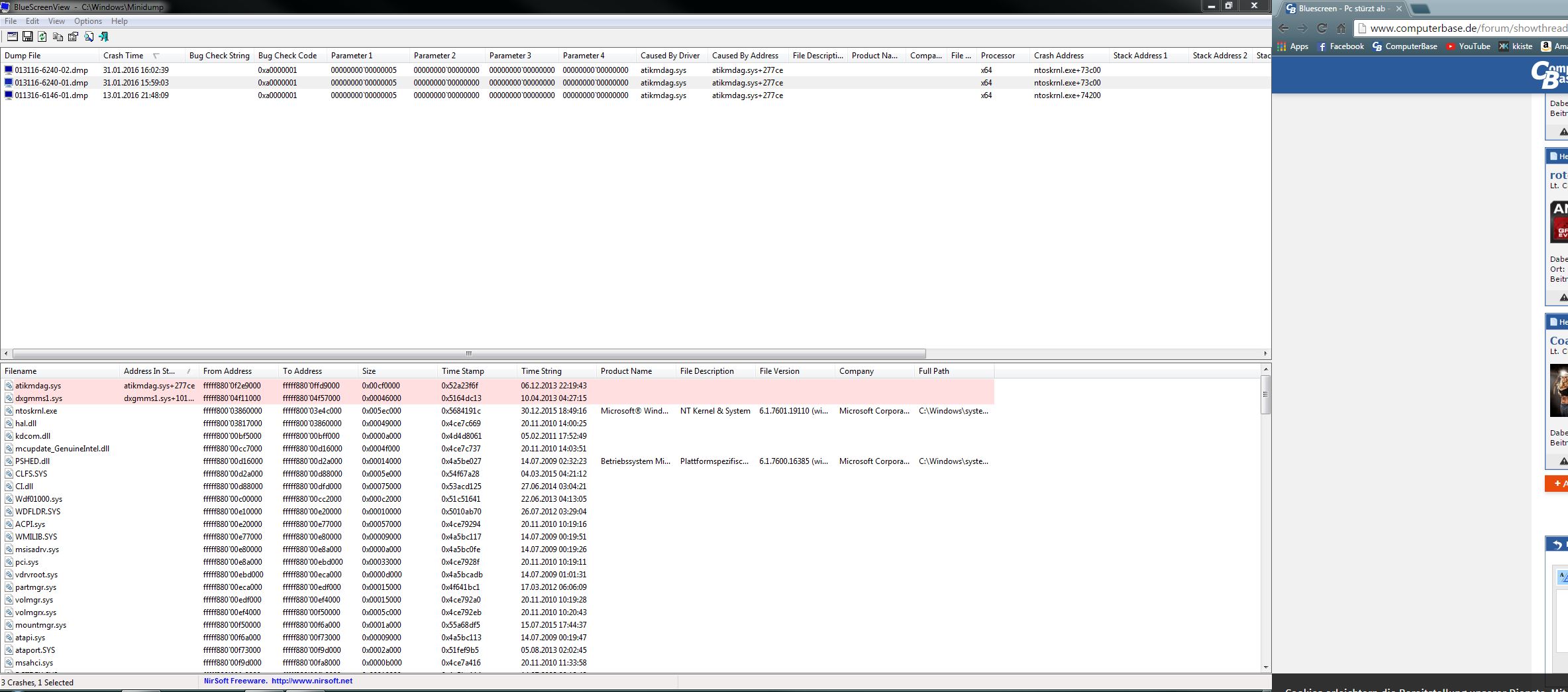The image size is (1568, 692).
Task: Open a new Chrome tab
Action: pos(1420,9)
